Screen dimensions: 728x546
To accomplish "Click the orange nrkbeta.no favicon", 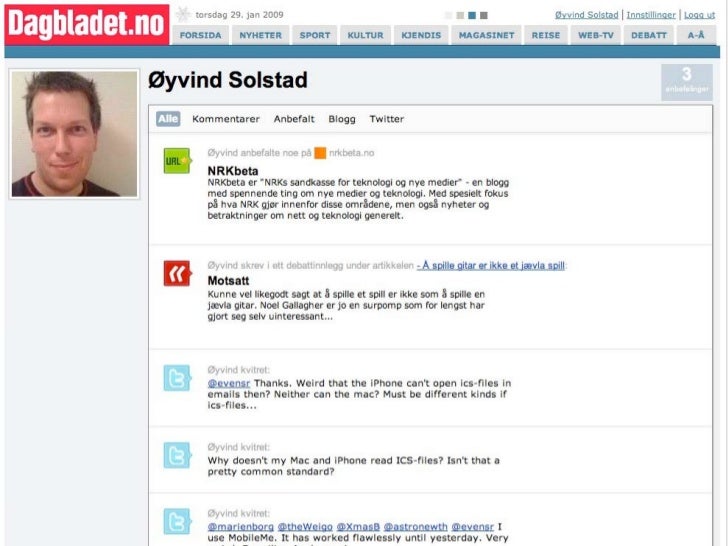I will tap(320, 153).
